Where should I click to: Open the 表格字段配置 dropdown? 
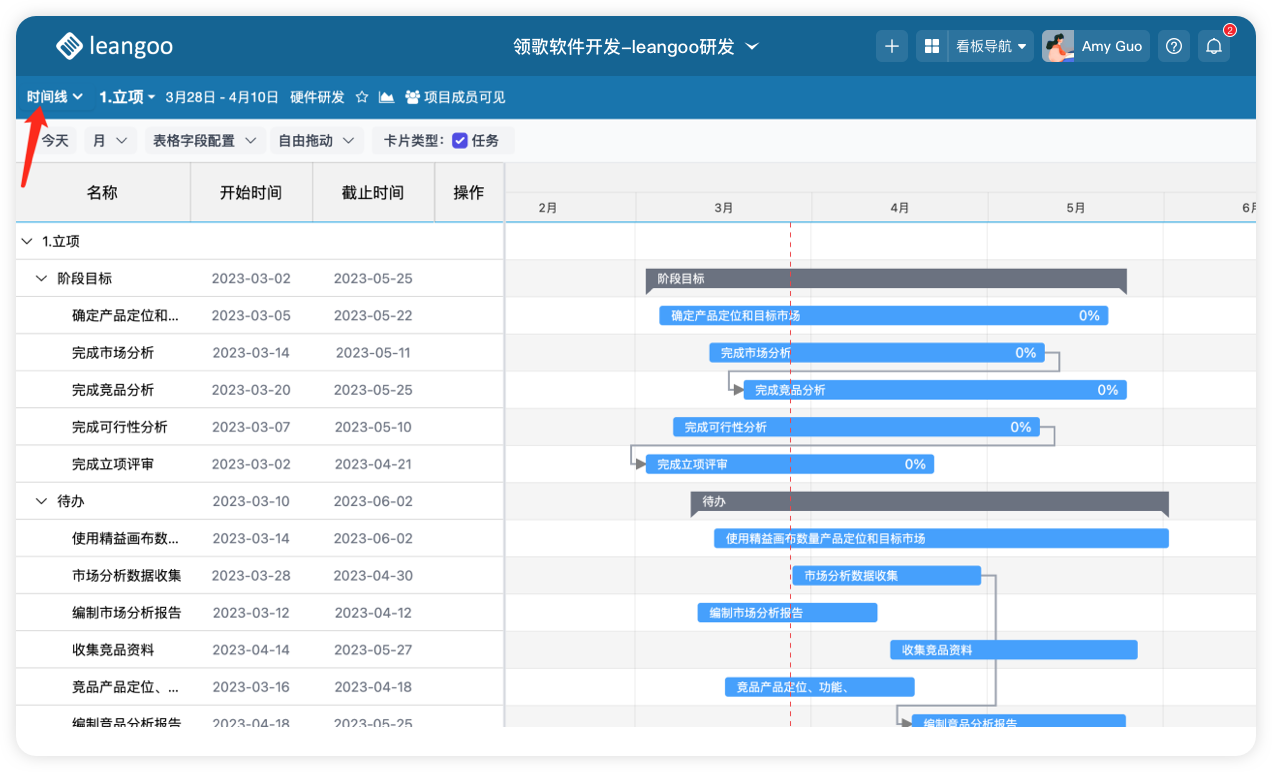coord(204,141)
